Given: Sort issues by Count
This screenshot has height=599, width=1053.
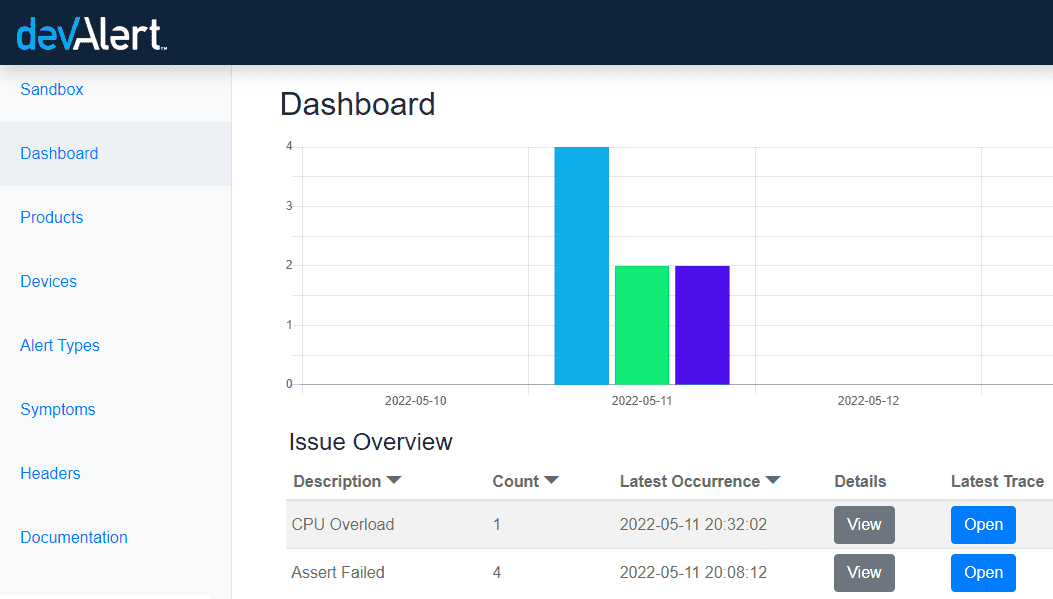Looking at the screenshot, I should tap(525, 481).
